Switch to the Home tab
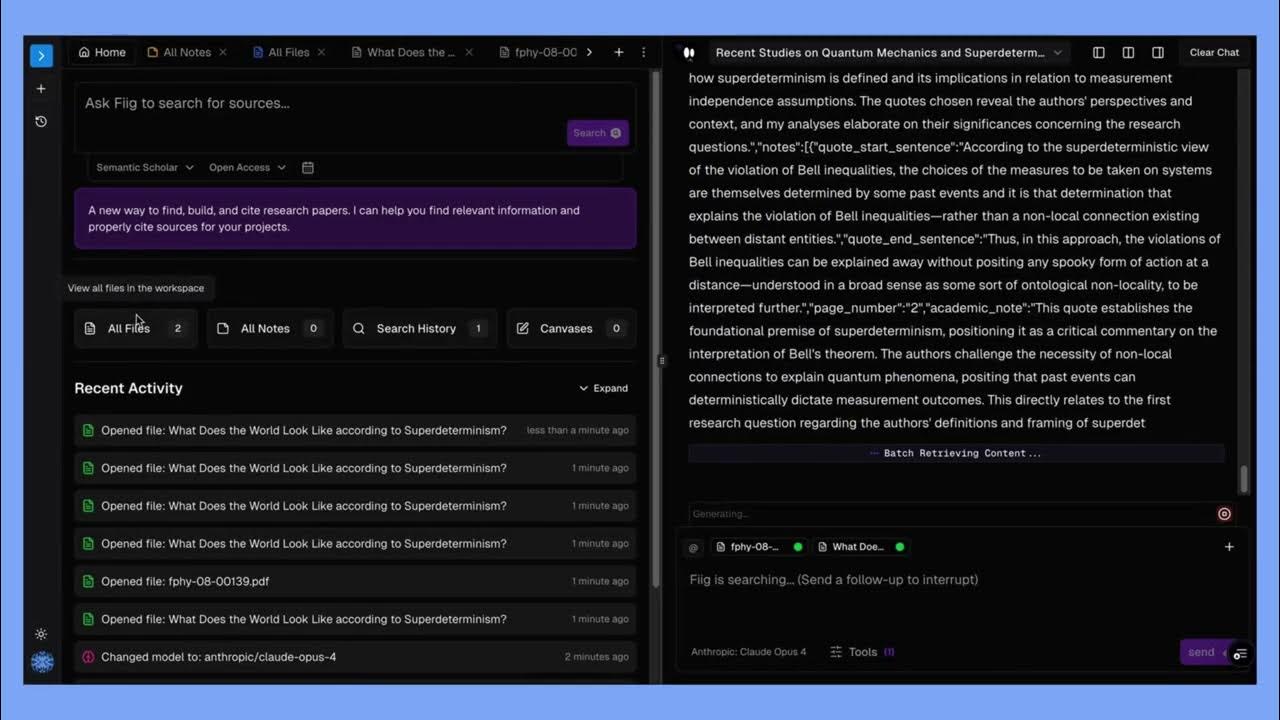The height and width of the screenshot is (720, 1280). (x=102, y=52)
